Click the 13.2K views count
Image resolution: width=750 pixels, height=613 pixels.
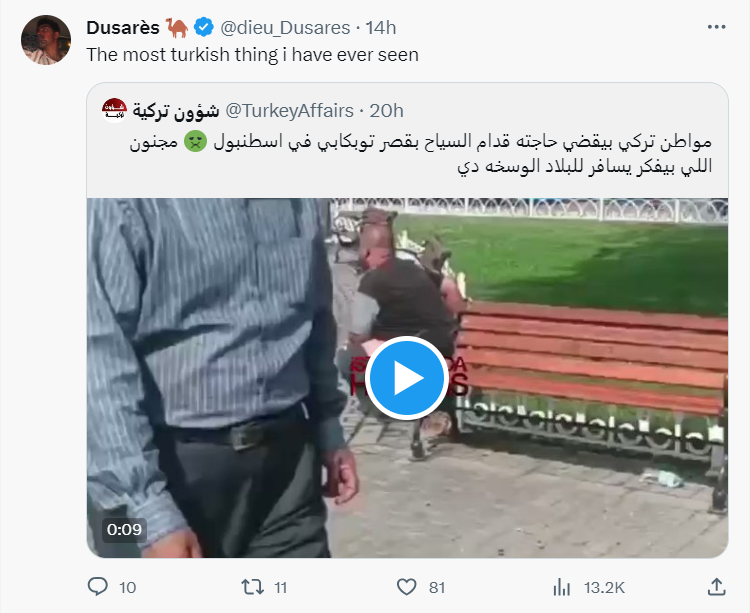pyautogui.click(x=604, y=587)
